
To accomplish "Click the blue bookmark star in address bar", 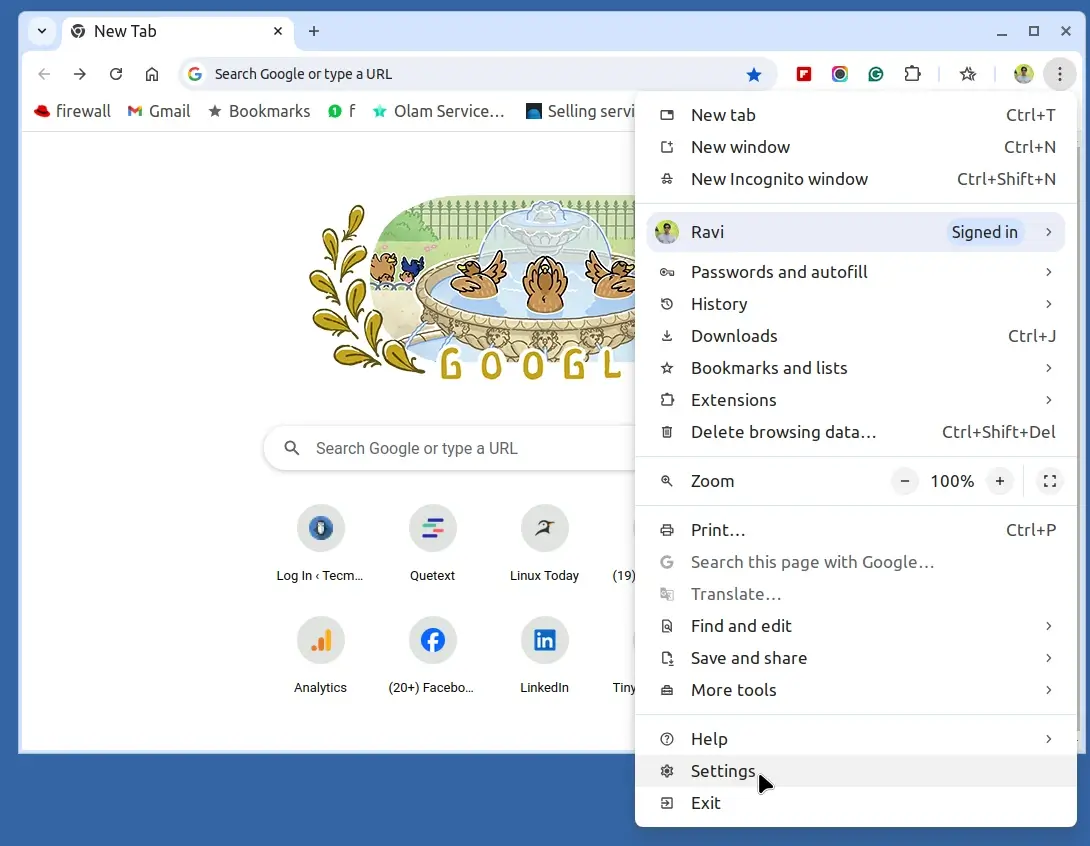I will coord(754,74).
